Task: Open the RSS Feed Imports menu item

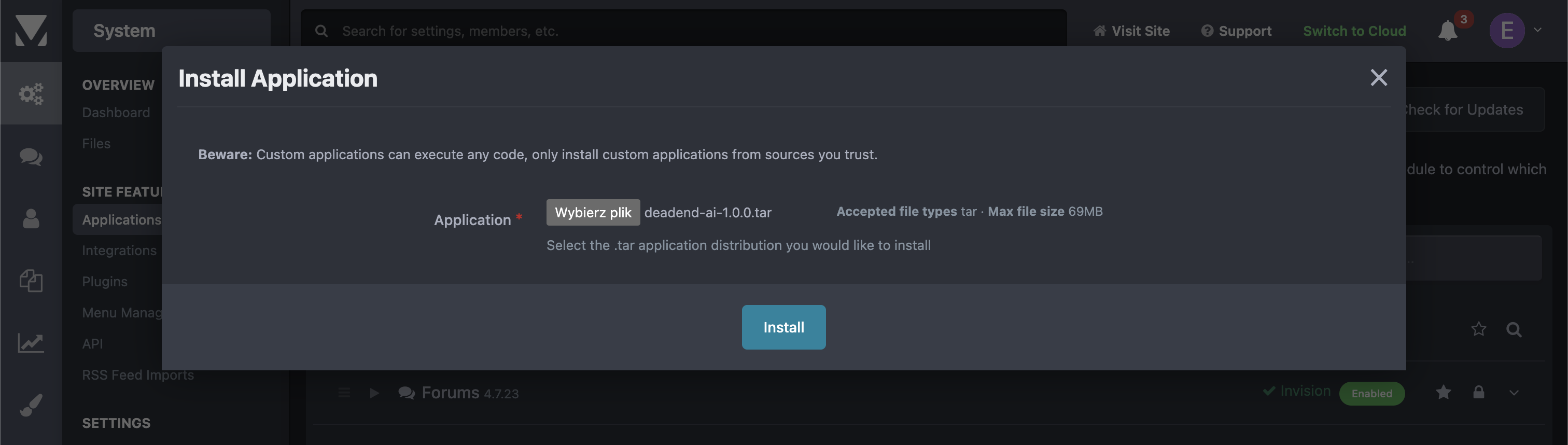Action: [x=137, y=375]
